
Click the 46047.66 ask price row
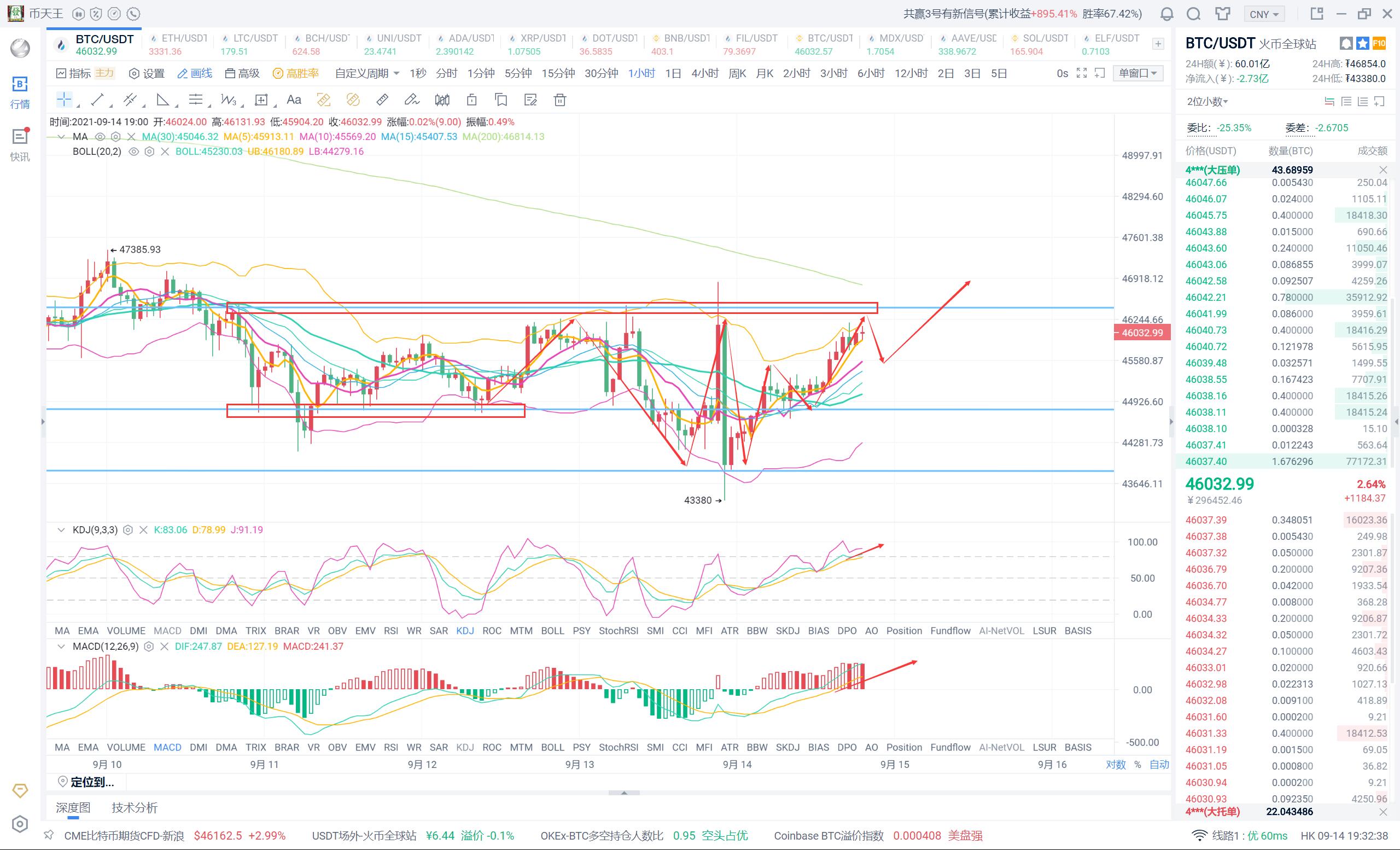click(1286, 183)
